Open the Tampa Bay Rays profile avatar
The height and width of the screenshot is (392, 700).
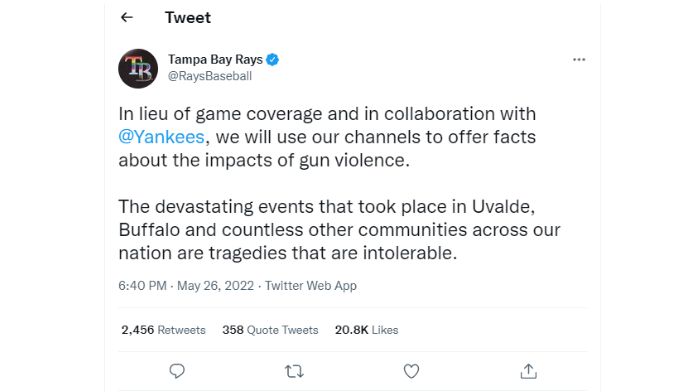138,68
